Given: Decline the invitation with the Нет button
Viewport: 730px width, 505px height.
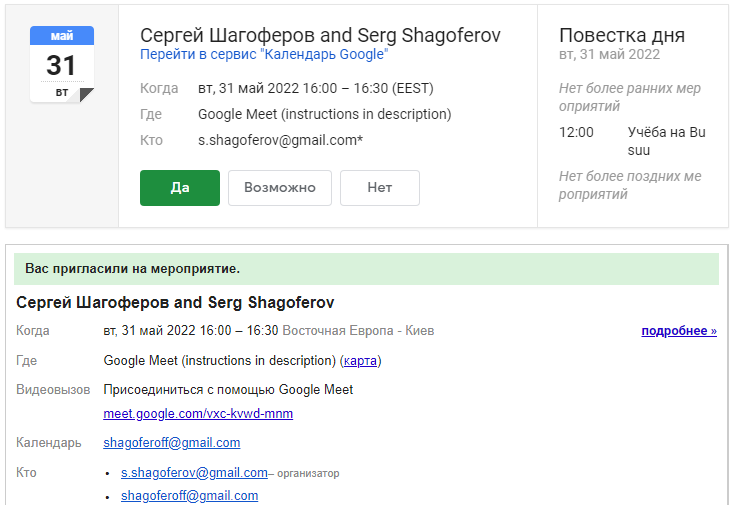Looking at the screenshot, I should click(379, 188).
